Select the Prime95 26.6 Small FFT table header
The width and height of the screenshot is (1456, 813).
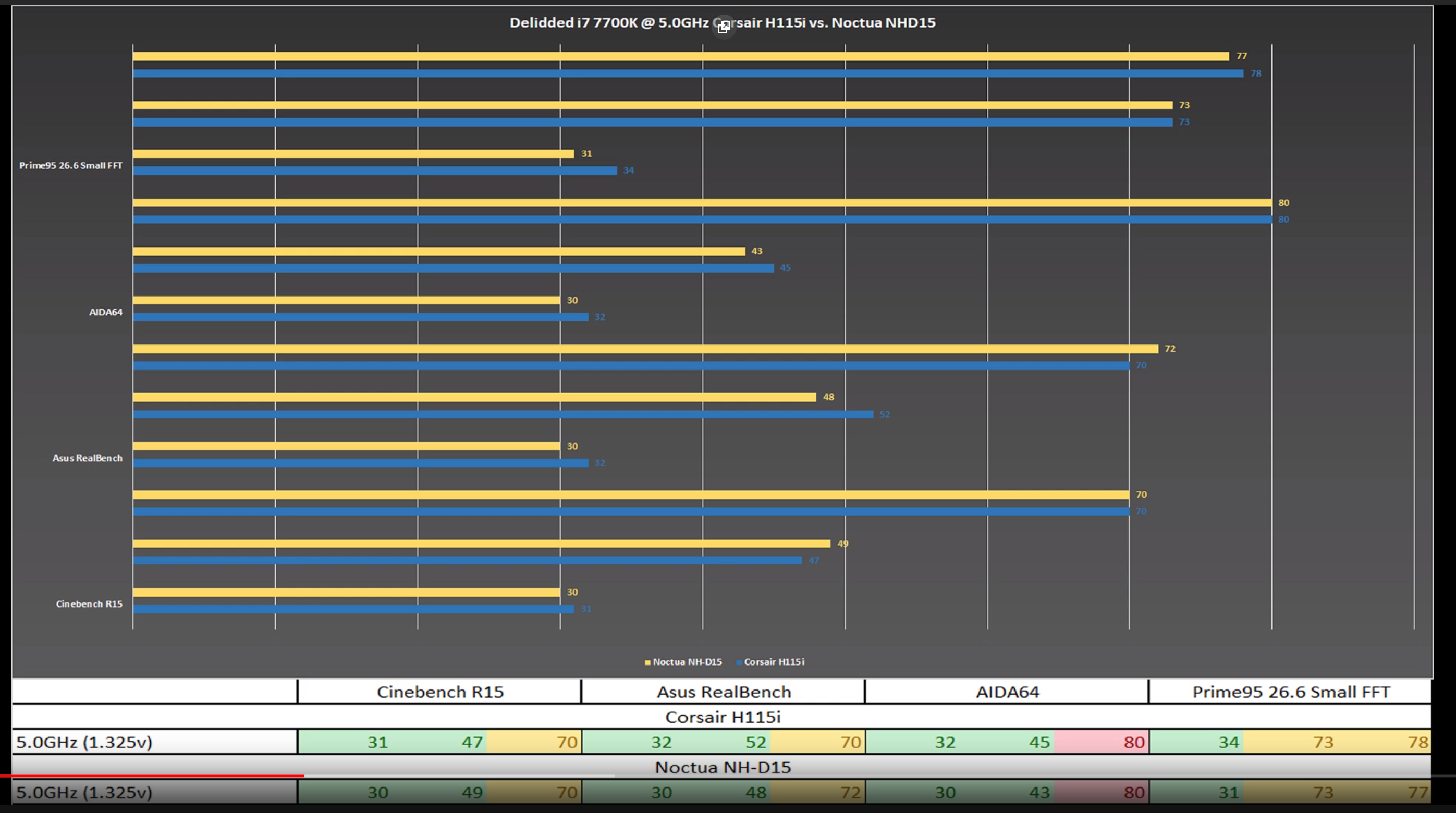point(1291,692)
